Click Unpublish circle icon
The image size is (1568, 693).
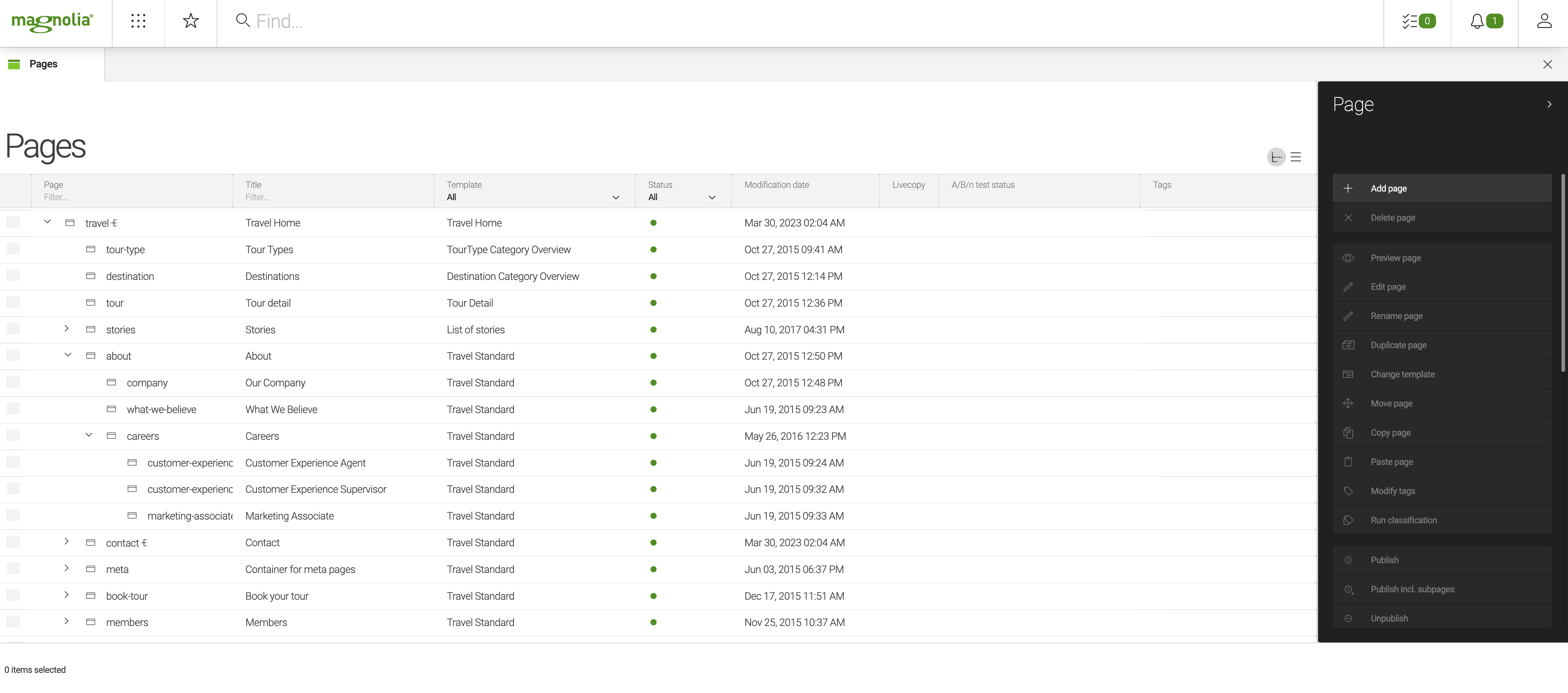1348,618
